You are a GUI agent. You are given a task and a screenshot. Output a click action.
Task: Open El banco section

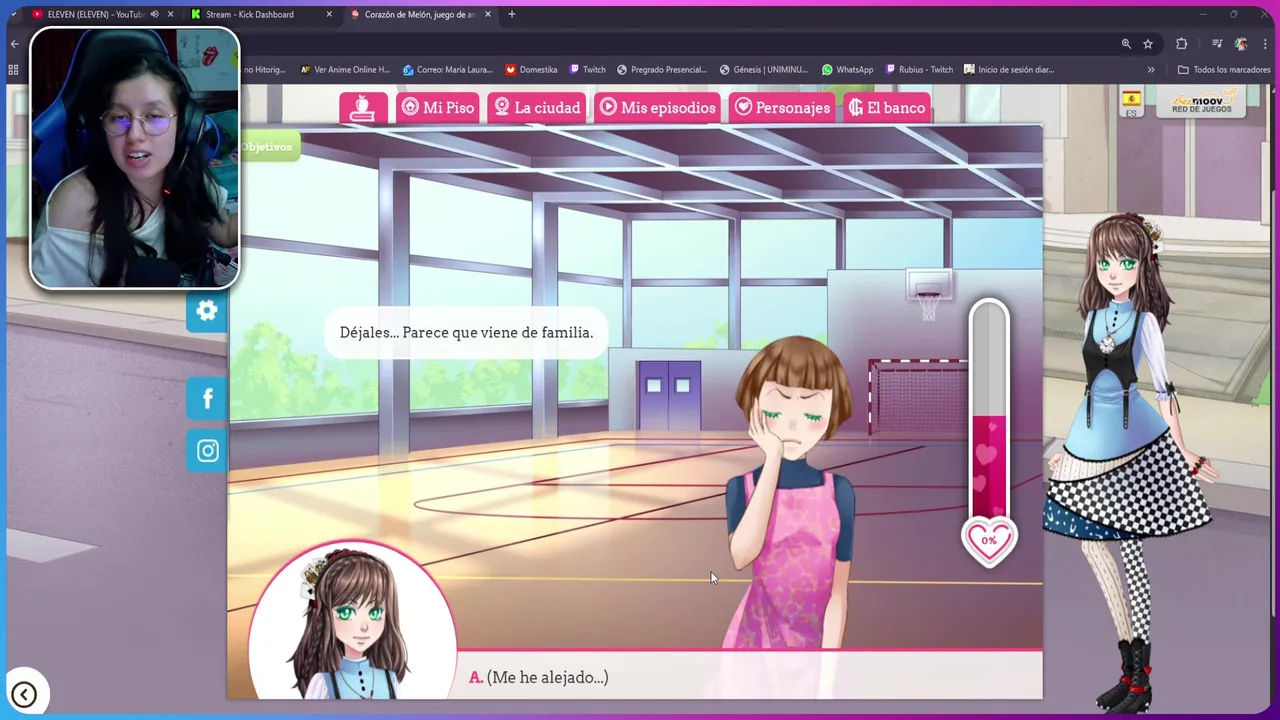[x=887, y=108]
